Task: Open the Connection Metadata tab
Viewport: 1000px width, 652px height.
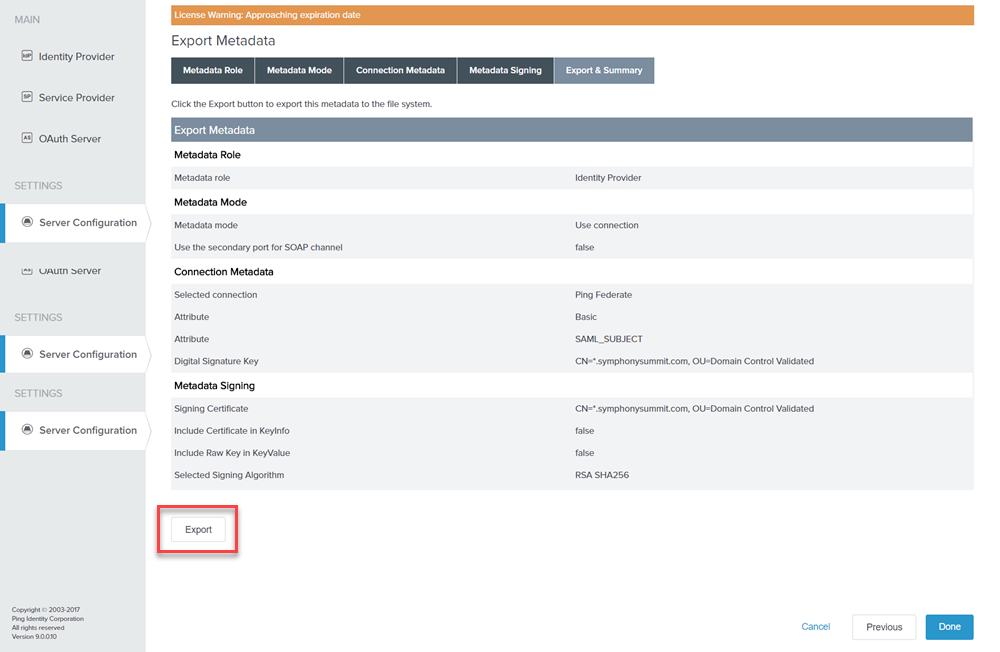Action: click(400, 71)
